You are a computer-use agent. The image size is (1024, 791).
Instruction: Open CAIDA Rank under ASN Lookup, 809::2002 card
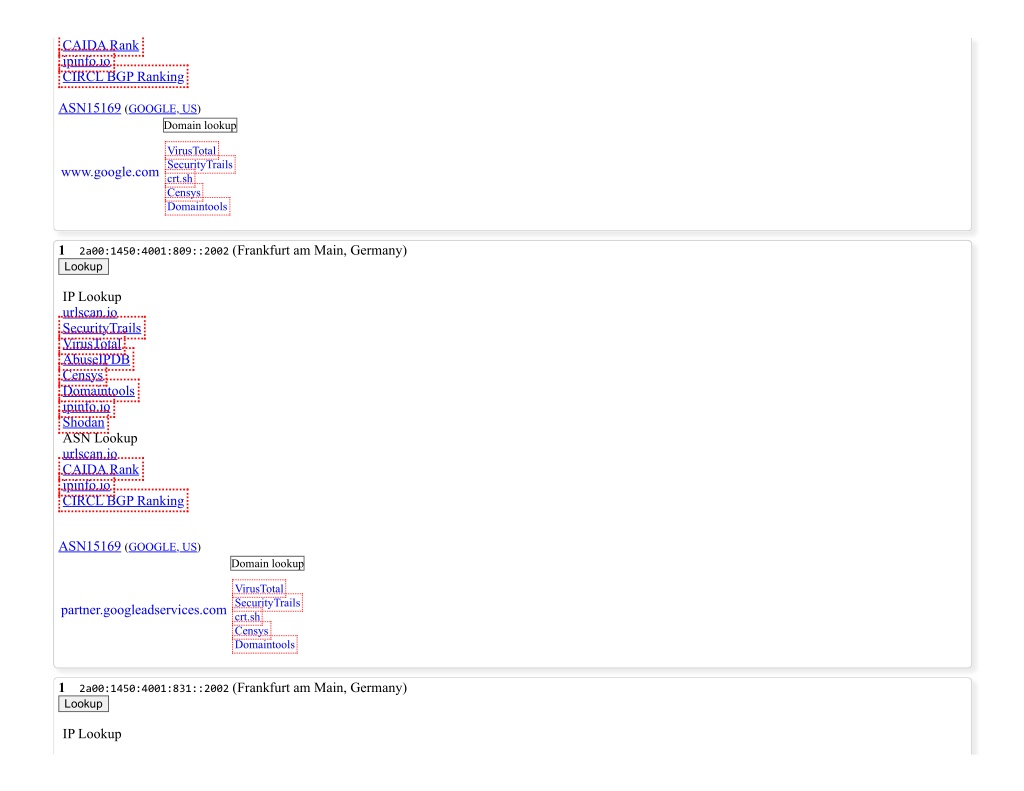click(101, 469)
